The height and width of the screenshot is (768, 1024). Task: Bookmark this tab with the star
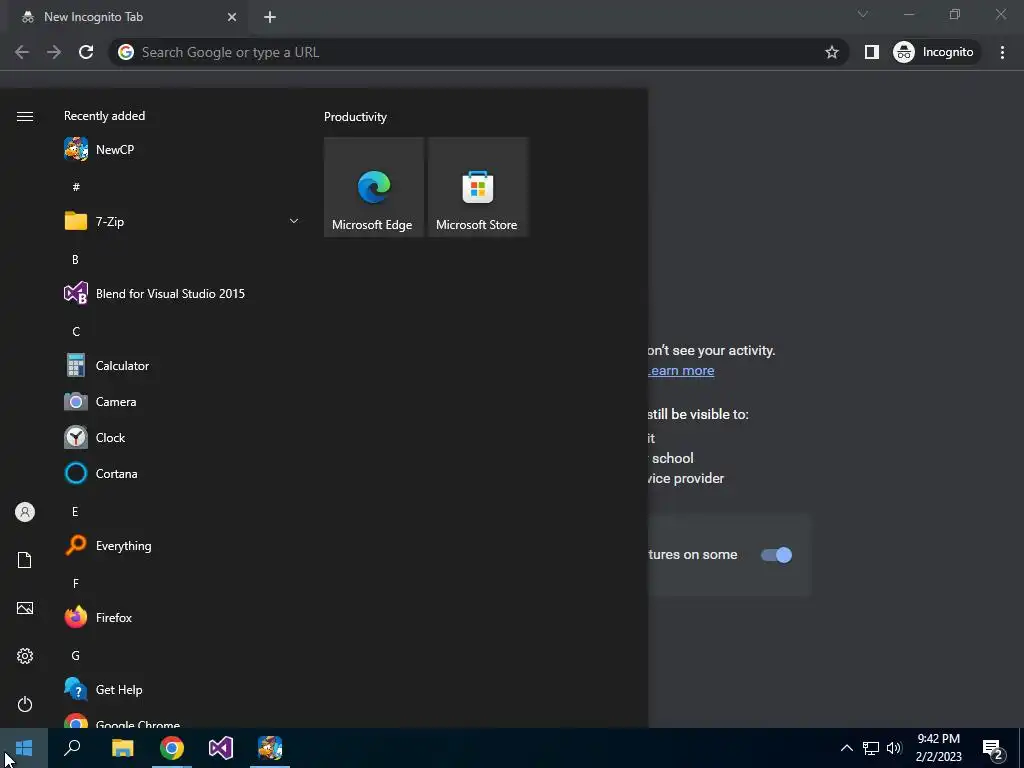[831, 52]
